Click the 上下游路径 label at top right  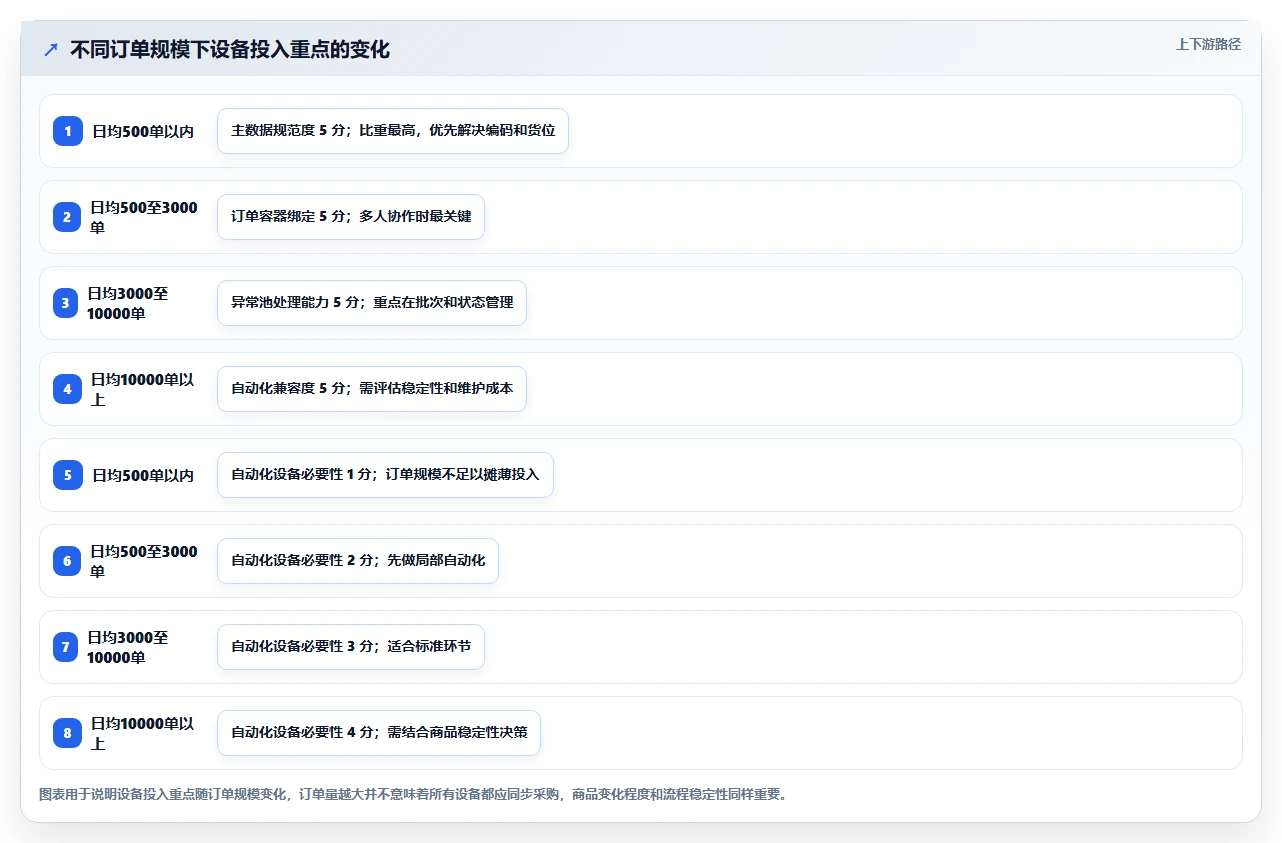click(x=1208, y=44)
